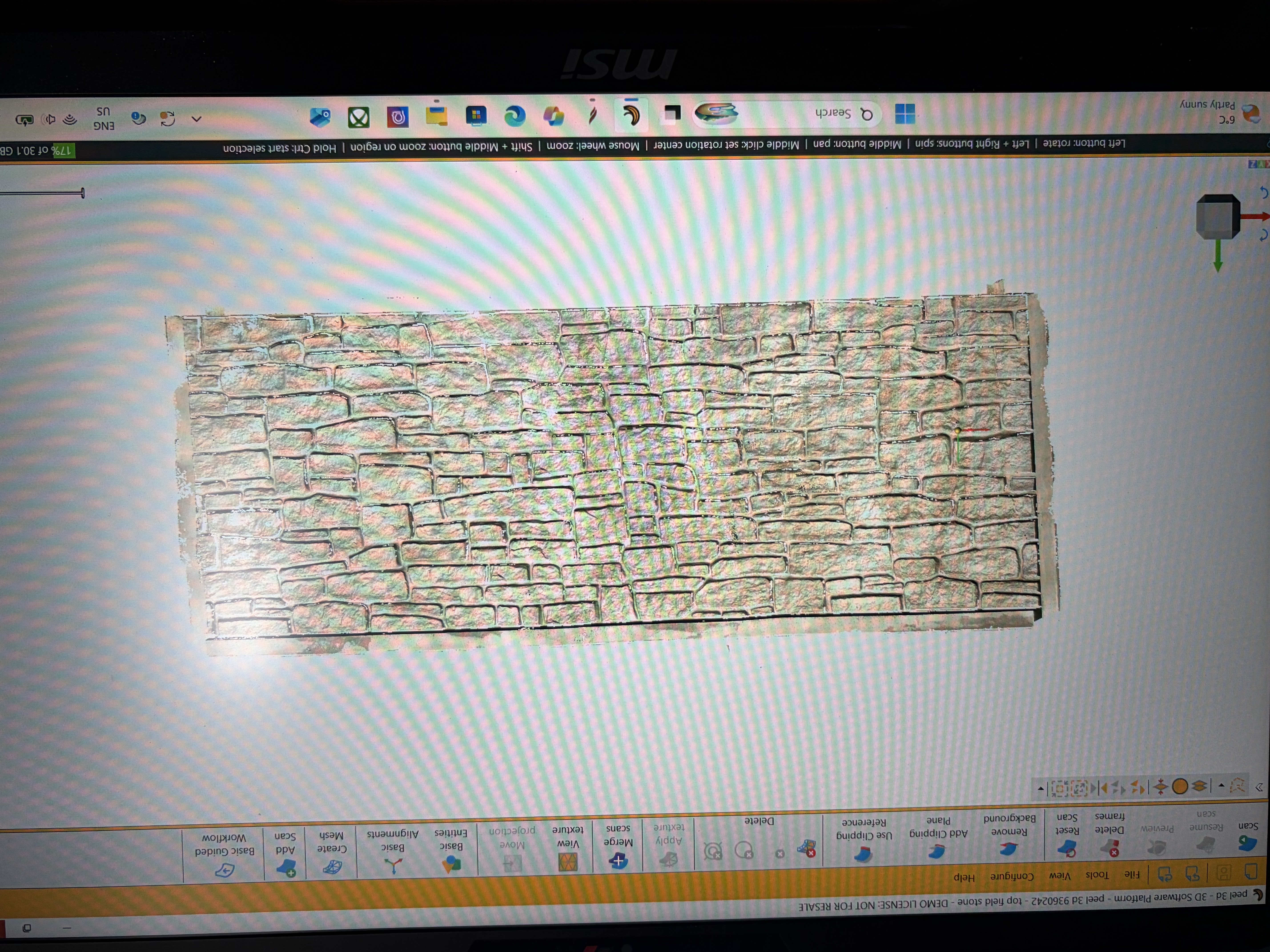
Task: Click the save icon in quick access bar
Action: click(1224, 873)
